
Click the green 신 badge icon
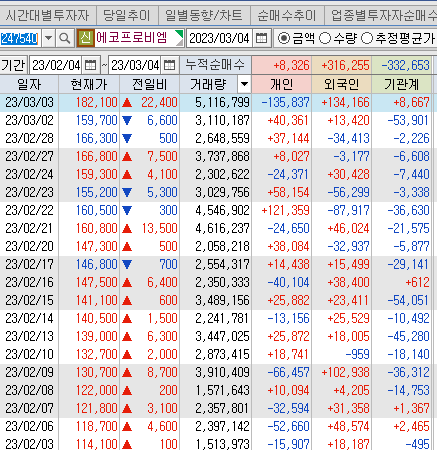click(x=85, y=38)
